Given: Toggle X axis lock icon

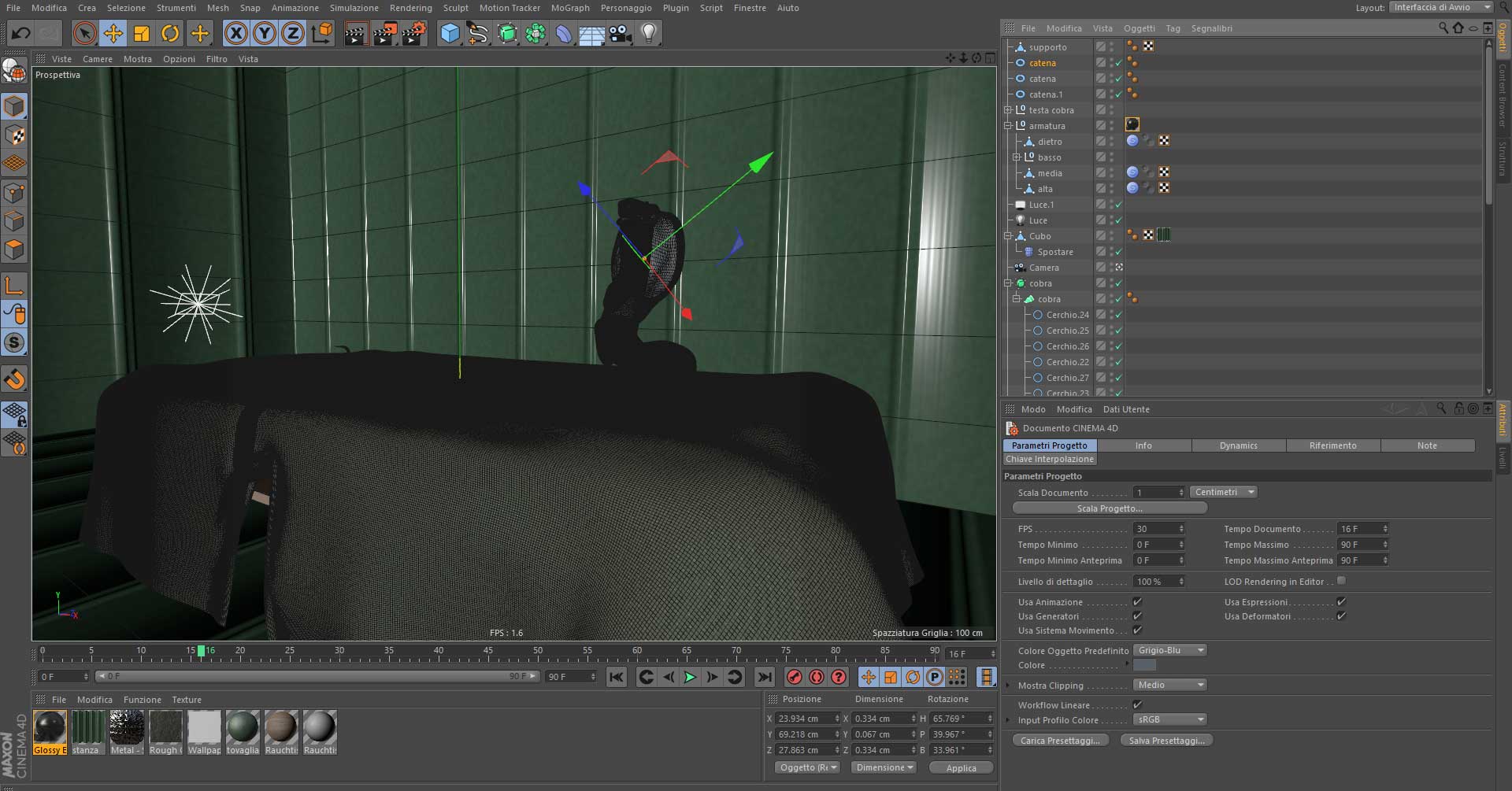Looking at the screenshot, I should 235,33.
